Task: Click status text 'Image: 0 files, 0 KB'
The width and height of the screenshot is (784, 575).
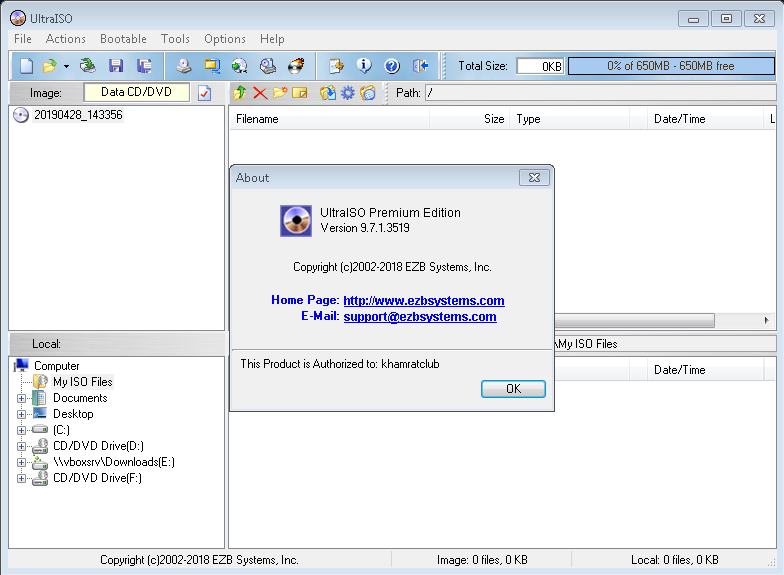Action: pos(482,560)
